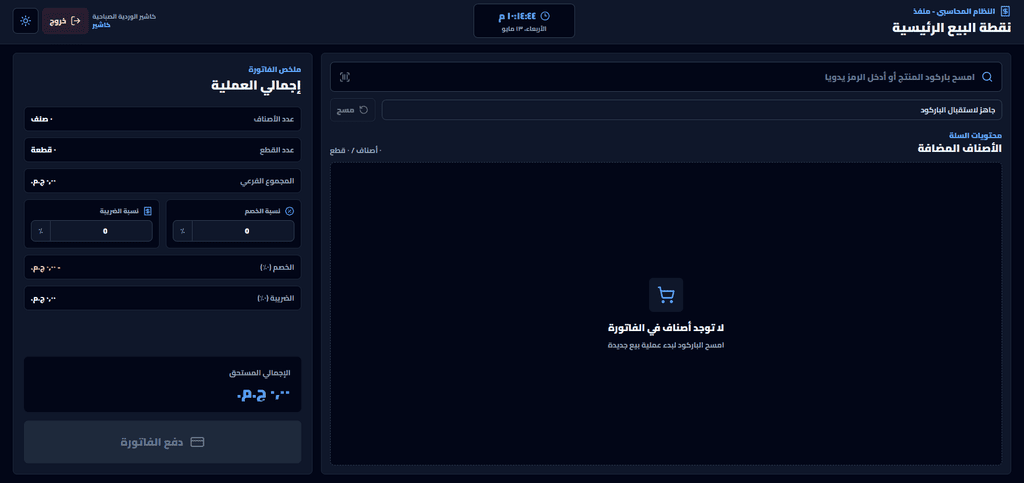Click the magnifier search icon
Screen dimensions: 1024x483
[x=987, y=77]
